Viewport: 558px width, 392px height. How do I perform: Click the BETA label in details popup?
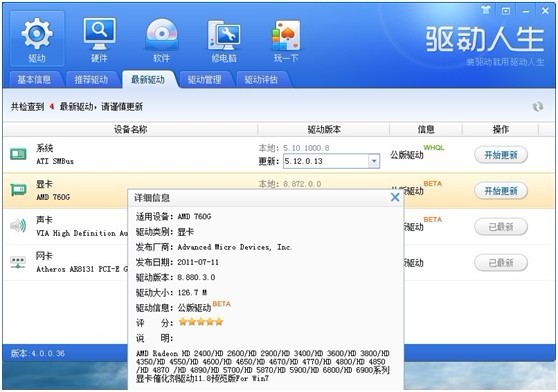[221, 304]
